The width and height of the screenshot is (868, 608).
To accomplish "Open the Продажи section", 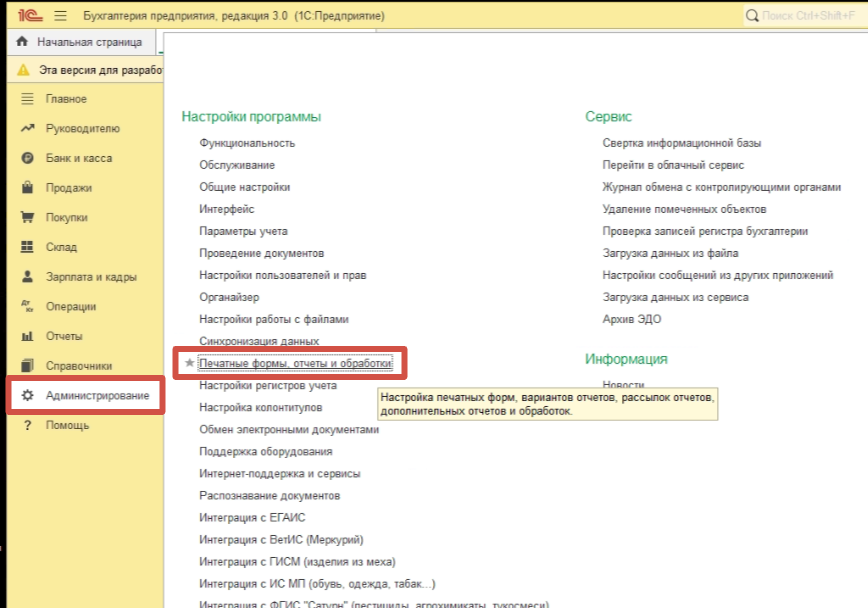I will 69,188.
